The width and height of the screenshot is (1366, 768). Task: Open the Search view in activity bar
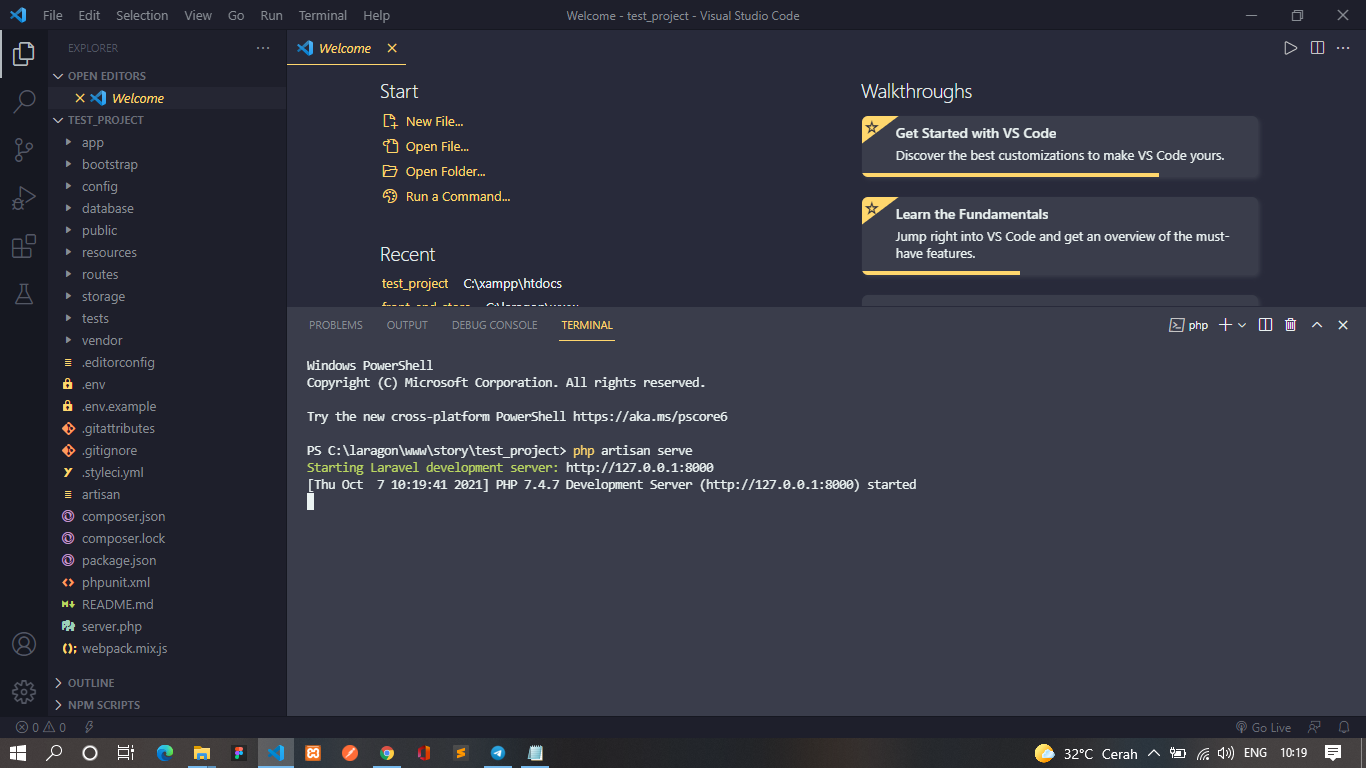coord(24,101)
